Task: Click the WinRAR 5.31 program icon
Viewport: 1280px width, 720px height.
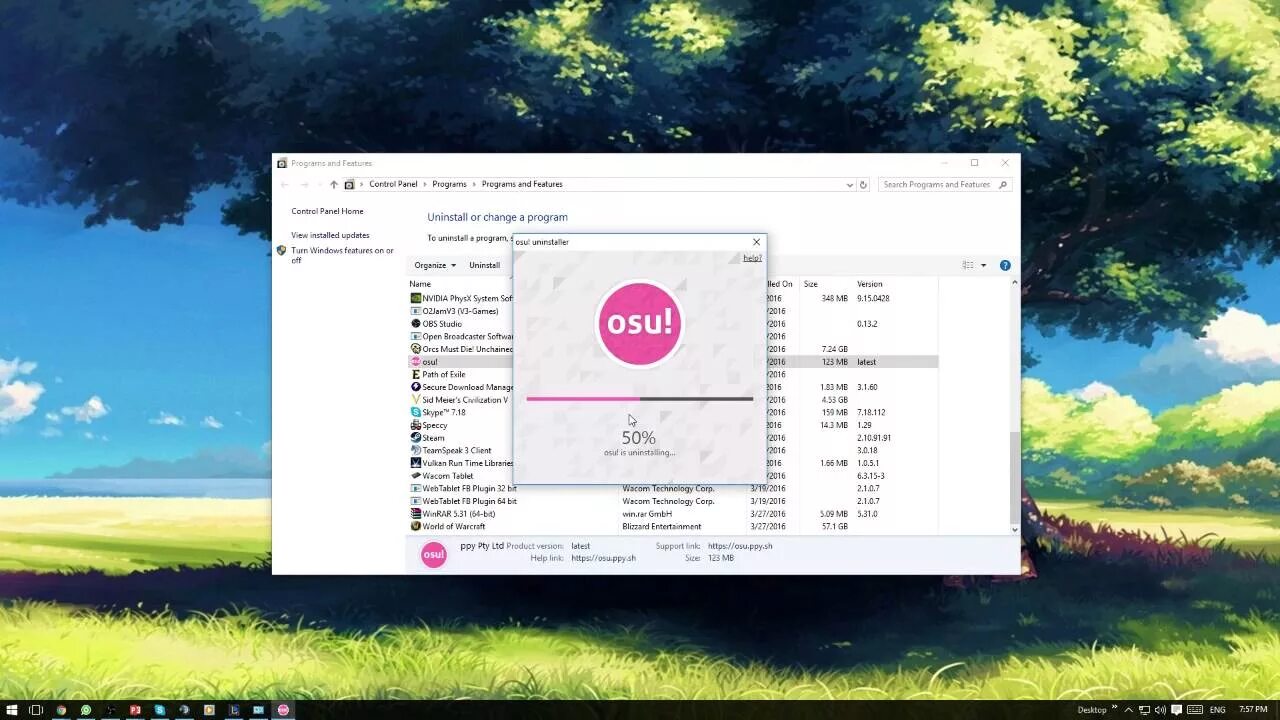Action: (x=416, y=514)
